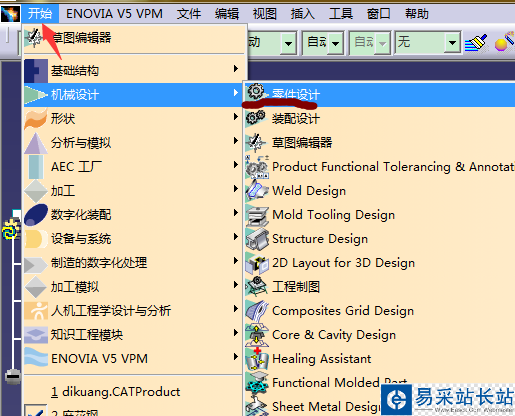This screenshot has width=515, height=416.
Task: Select 草图编辑器 at top of Start menu
Action: click(x=134, y=38)
